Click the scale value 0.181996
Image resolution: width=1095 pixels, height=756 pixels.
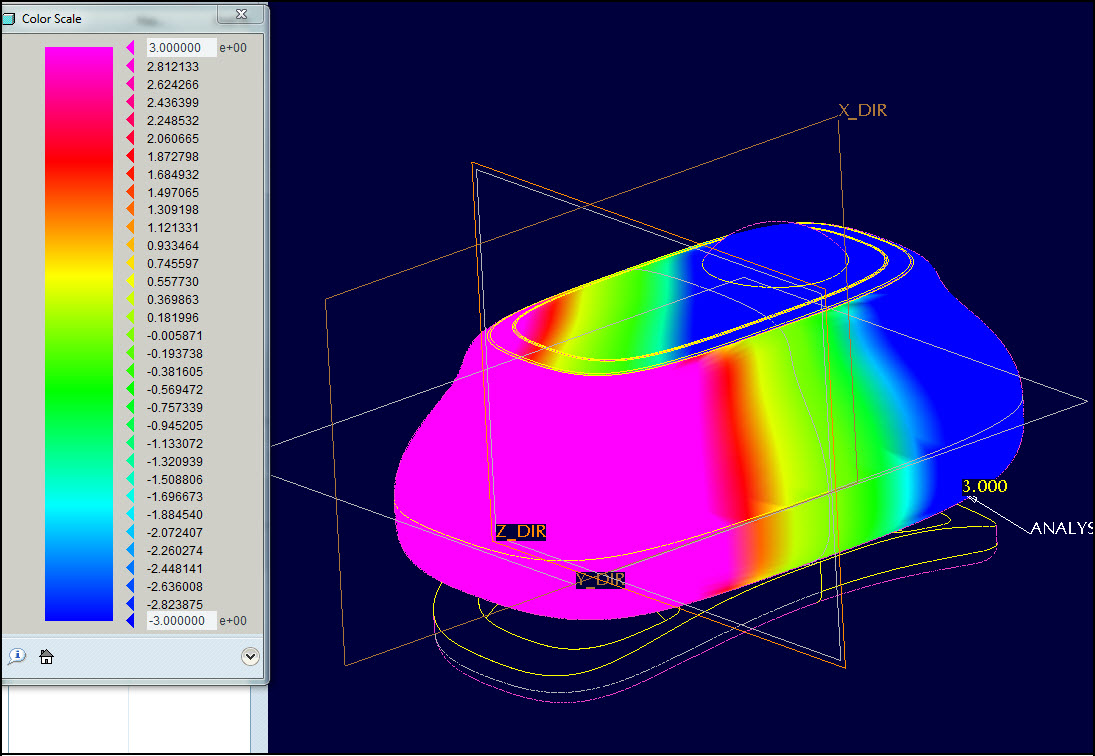(173, 318)
